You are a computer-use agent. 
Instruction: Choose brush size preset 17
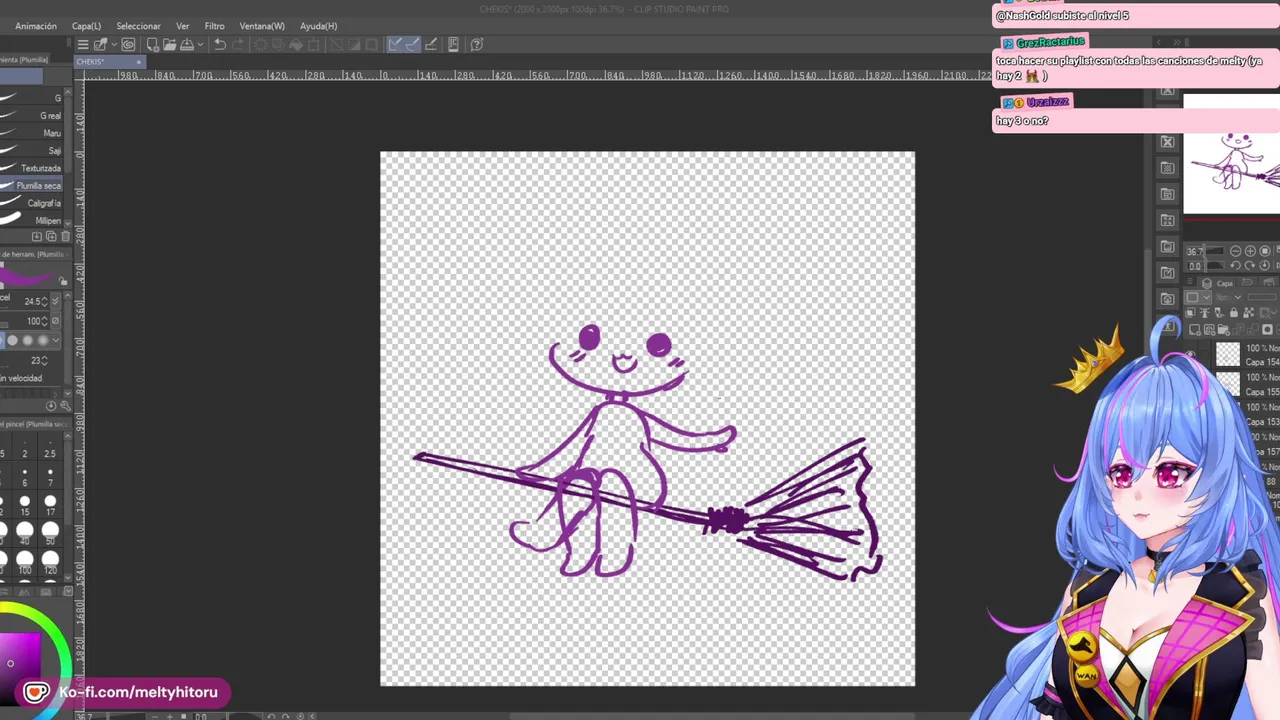point(50,507)
